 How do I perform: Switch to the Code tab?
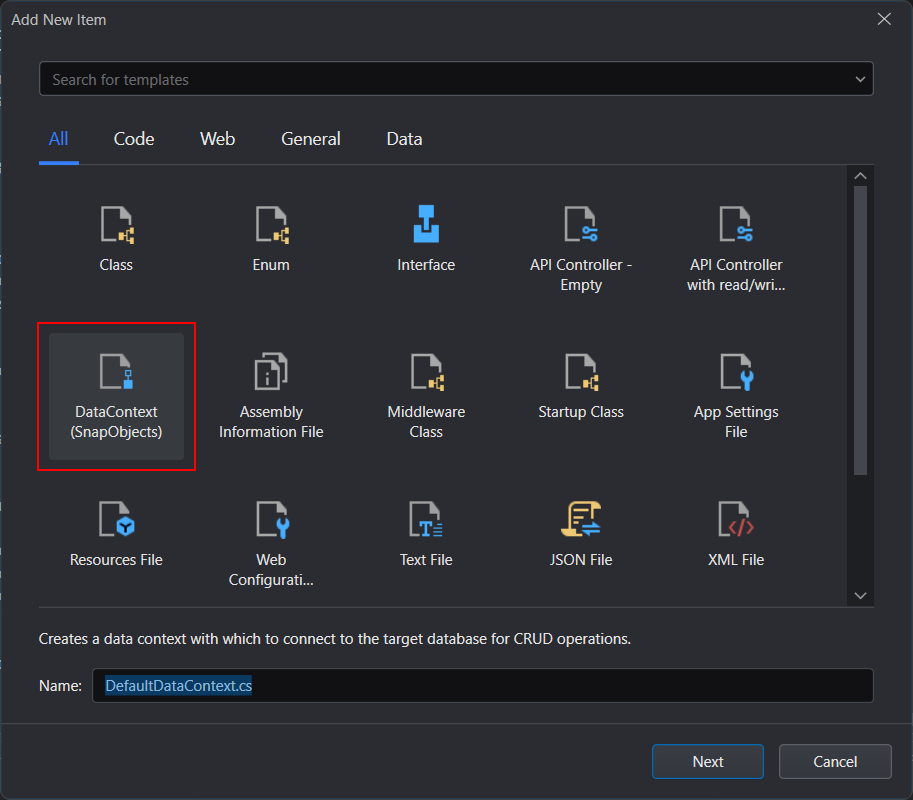point(134,139)
